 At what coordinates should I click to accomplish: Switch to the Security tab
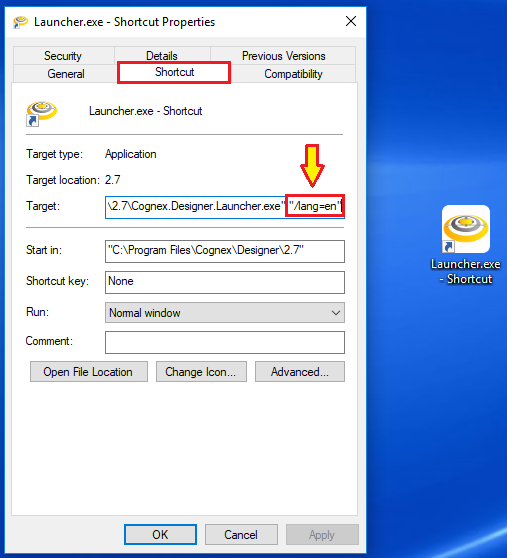63,56
